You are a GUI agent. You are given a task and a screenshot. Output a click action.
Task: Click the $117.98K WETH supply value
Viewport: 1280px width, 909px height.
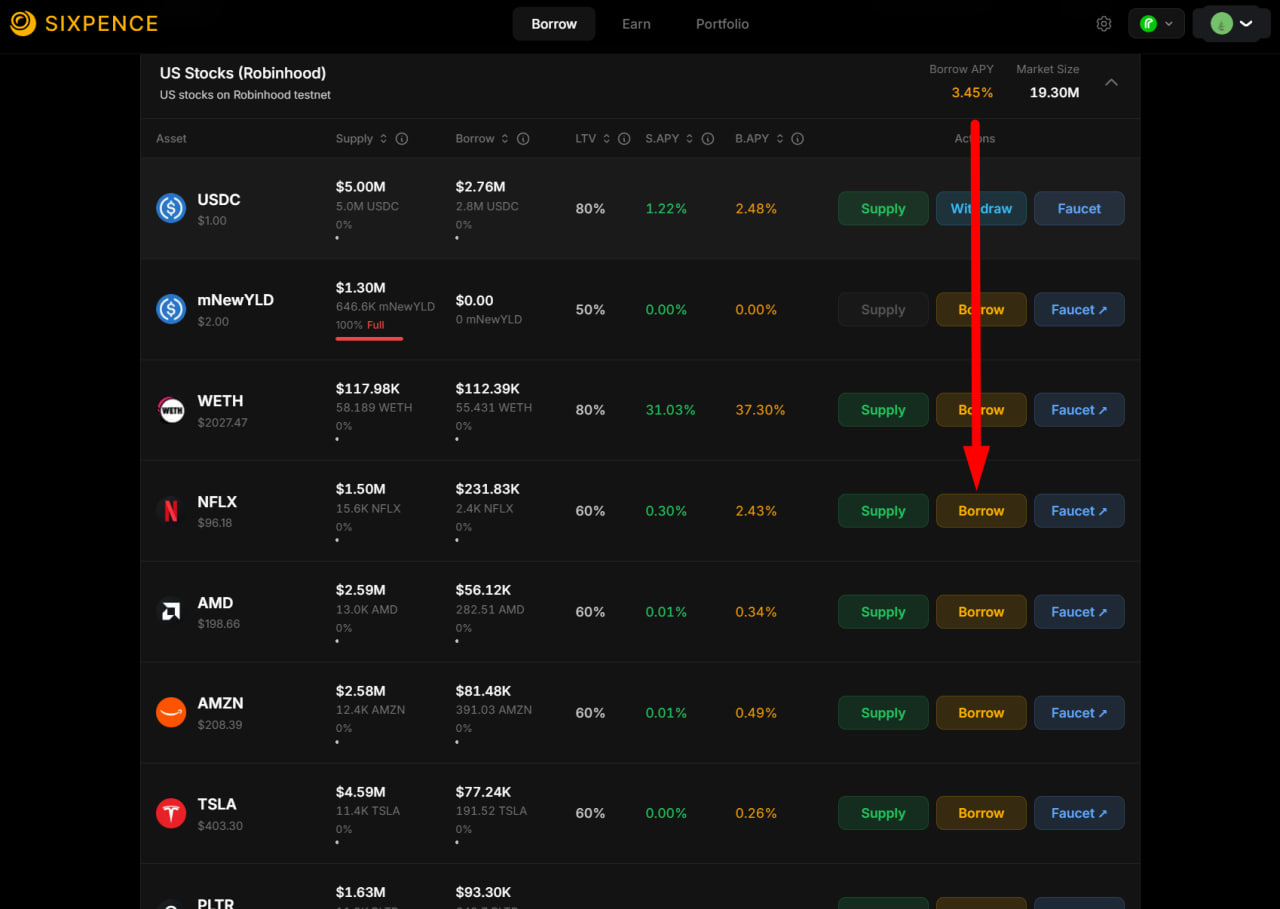click(368, 388)
